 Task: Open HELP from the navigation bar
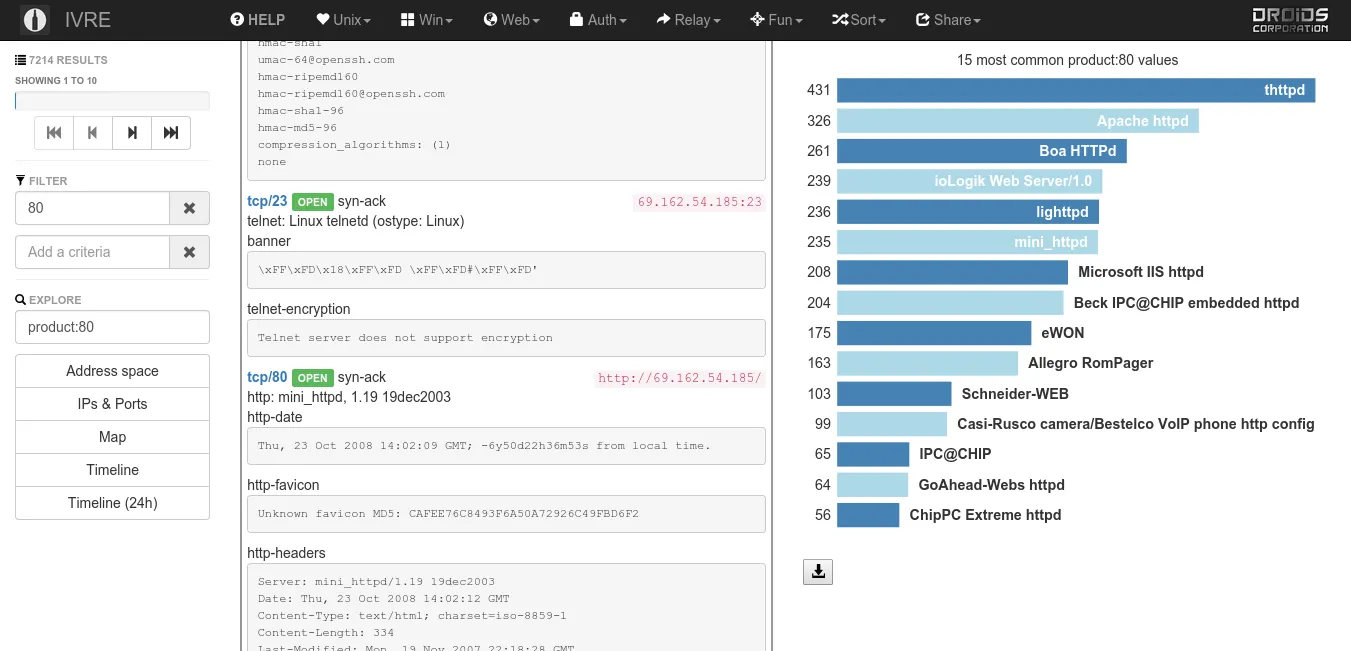click(x=257, y=19)
